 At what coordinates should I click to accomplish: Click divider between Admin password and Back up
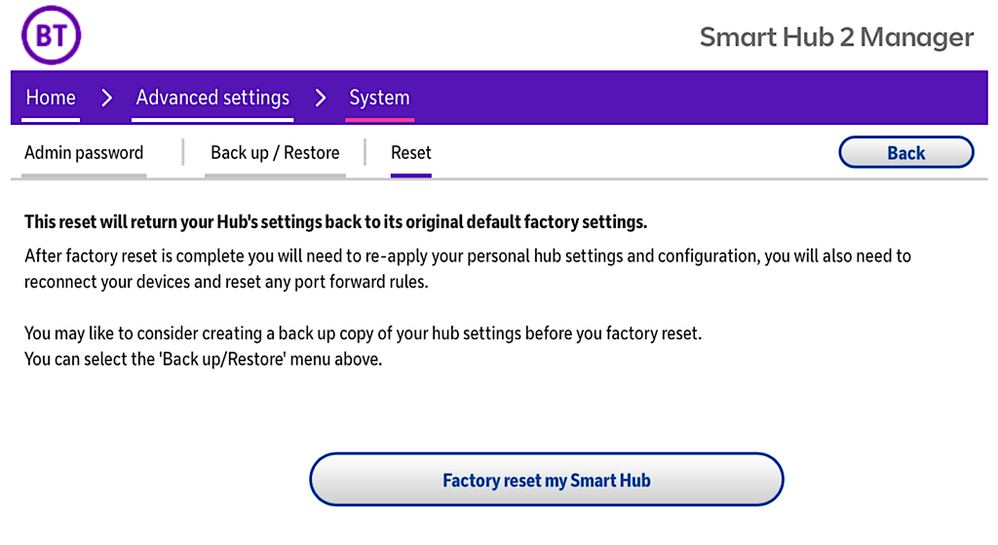coord(183,153)
